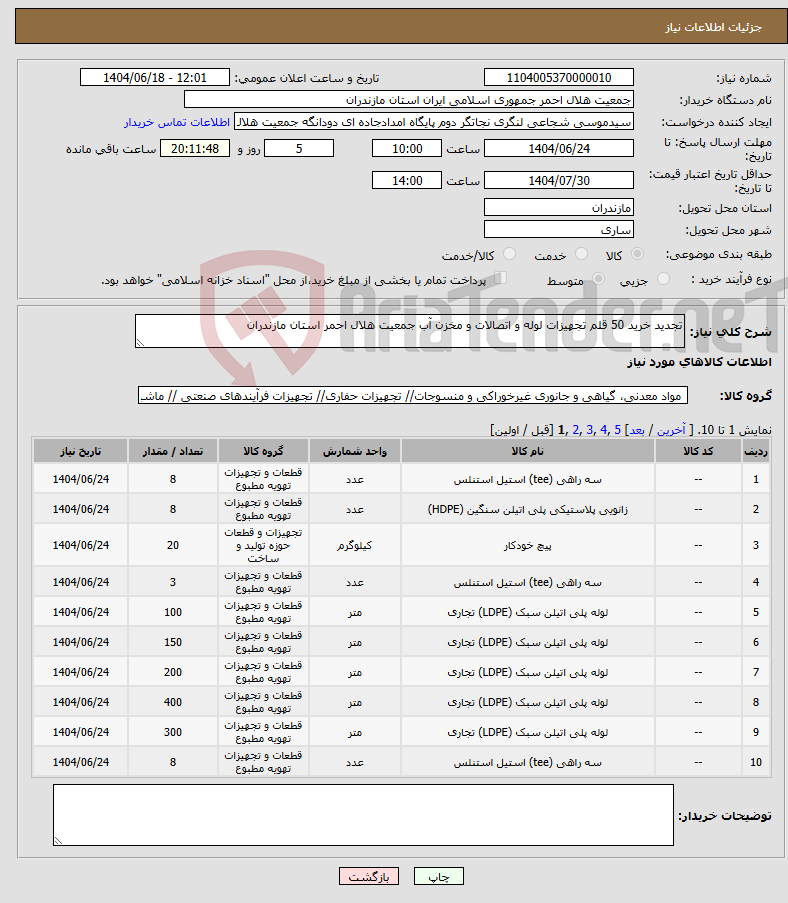Click the remaining days field showing 5

pos(299,149)
